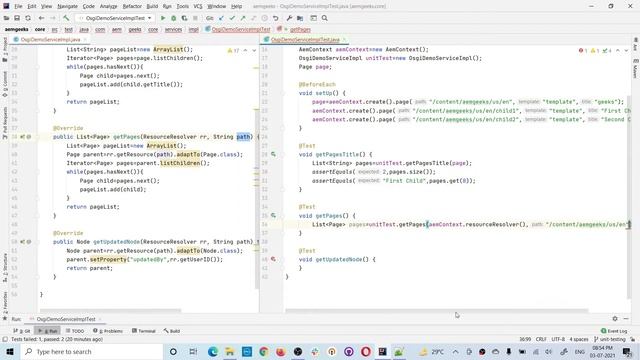Toggle the Commit tool window on left stripe
Screen dimensions: 640x360
(5, 84)
